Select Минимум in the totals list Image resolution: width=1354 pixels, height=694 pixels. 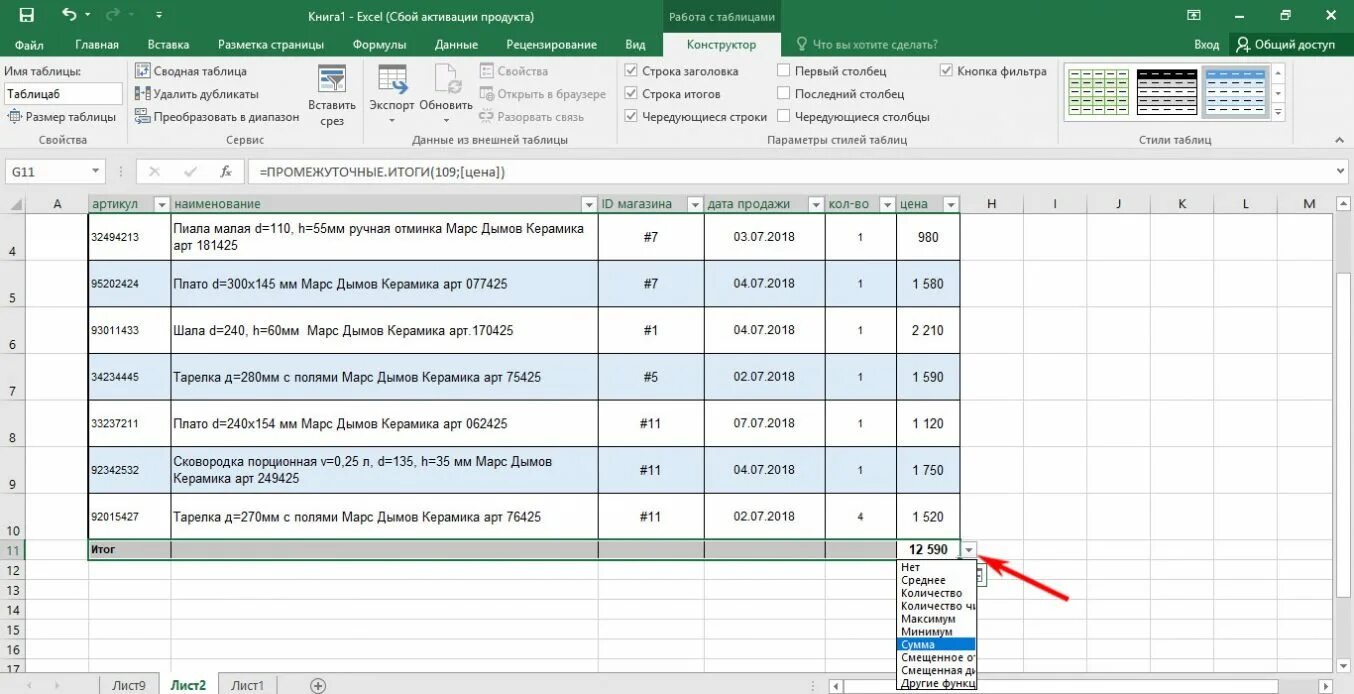click(x=937, y=633)
